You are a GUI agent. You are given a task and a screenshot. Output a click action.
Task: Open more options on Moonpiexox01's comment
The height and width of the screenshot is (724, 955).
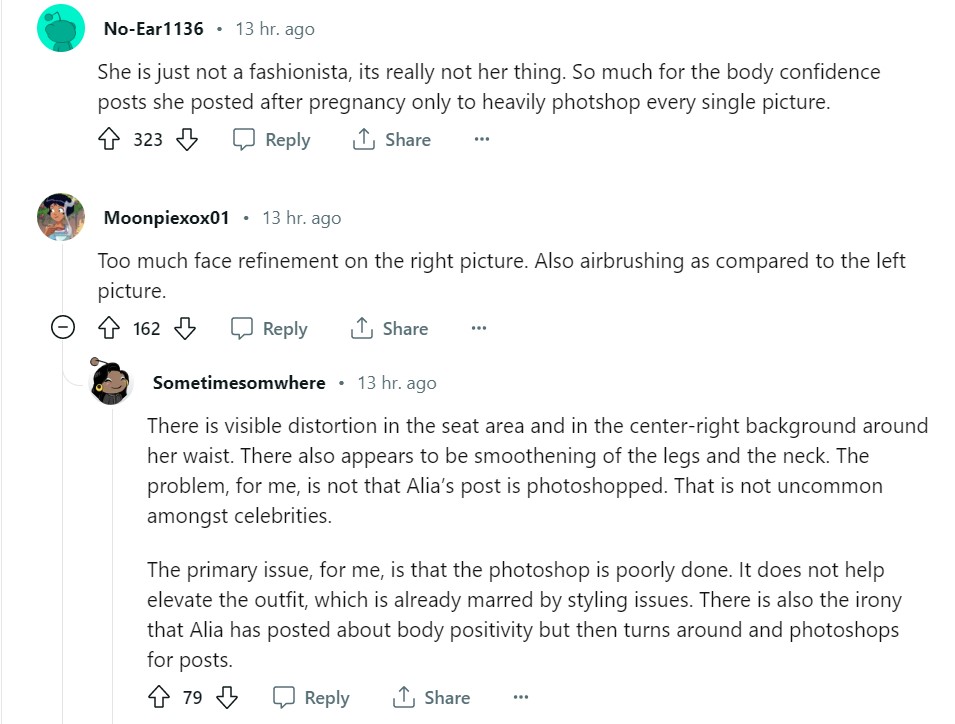point(479,328)
